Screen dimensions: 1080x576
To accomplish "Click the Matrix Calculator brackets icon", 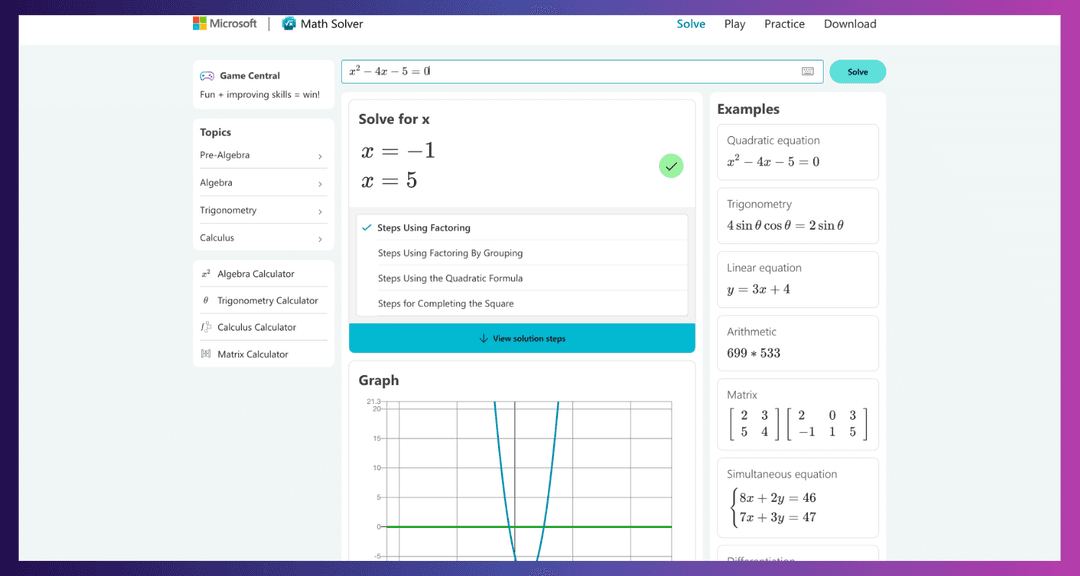I will click(208, 353).
